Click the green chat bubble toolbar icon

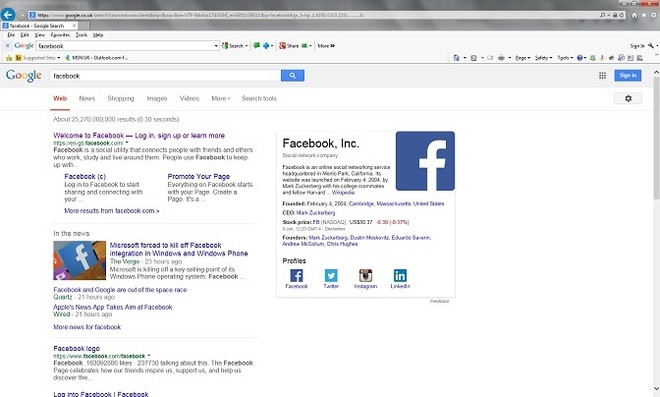point(256,45)
